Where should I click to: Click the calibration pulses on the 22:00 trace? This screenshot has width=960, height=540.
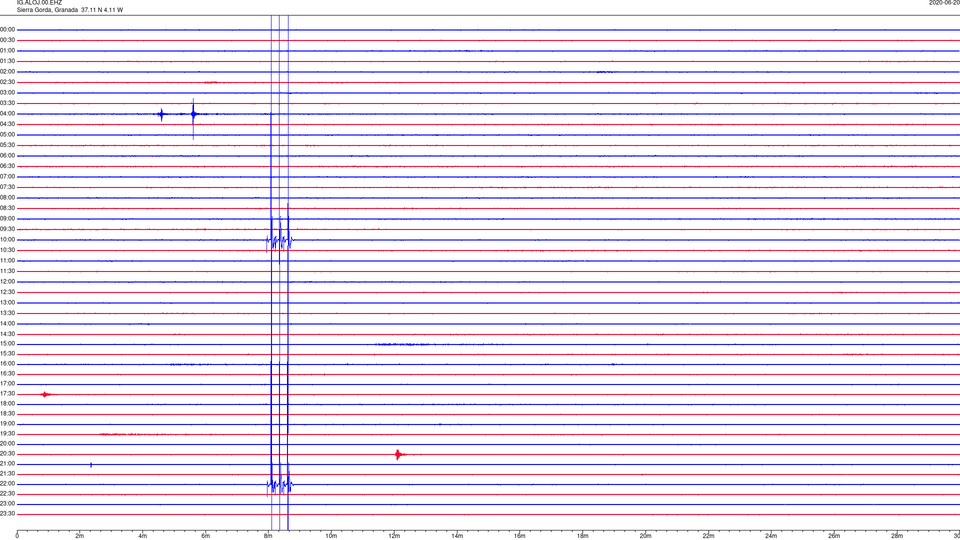(x=280, y=485)
